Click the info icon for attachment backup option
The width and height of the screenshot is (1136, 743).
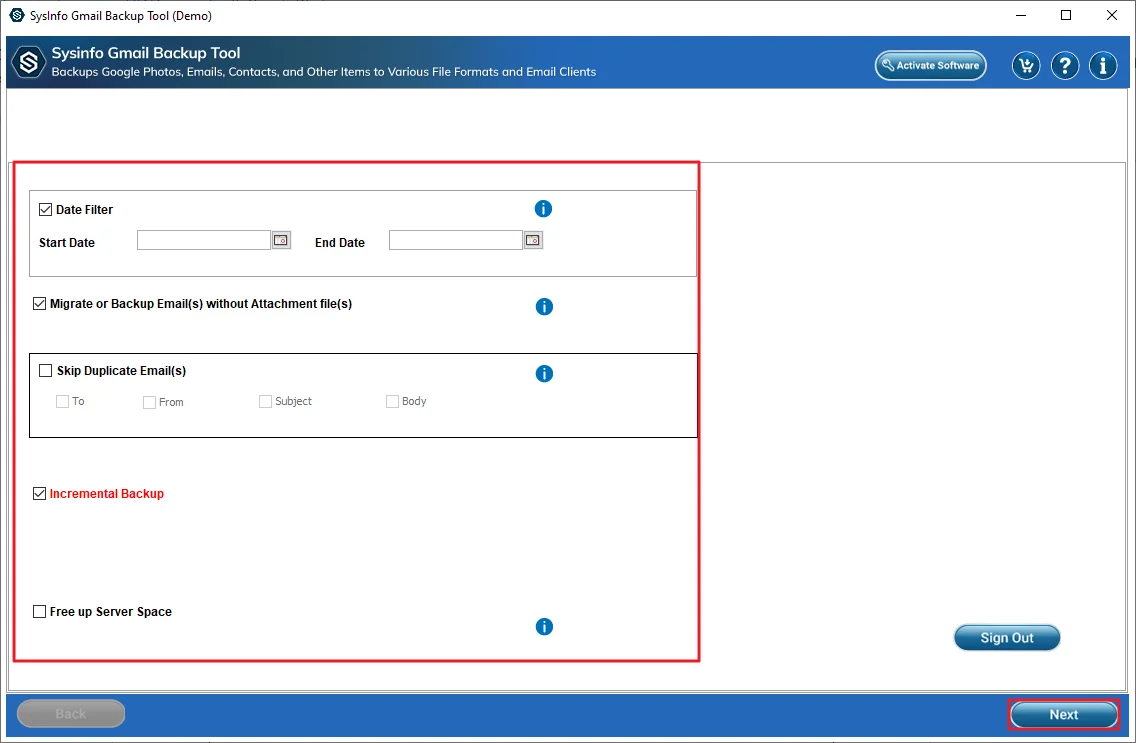tap(543, 306)
